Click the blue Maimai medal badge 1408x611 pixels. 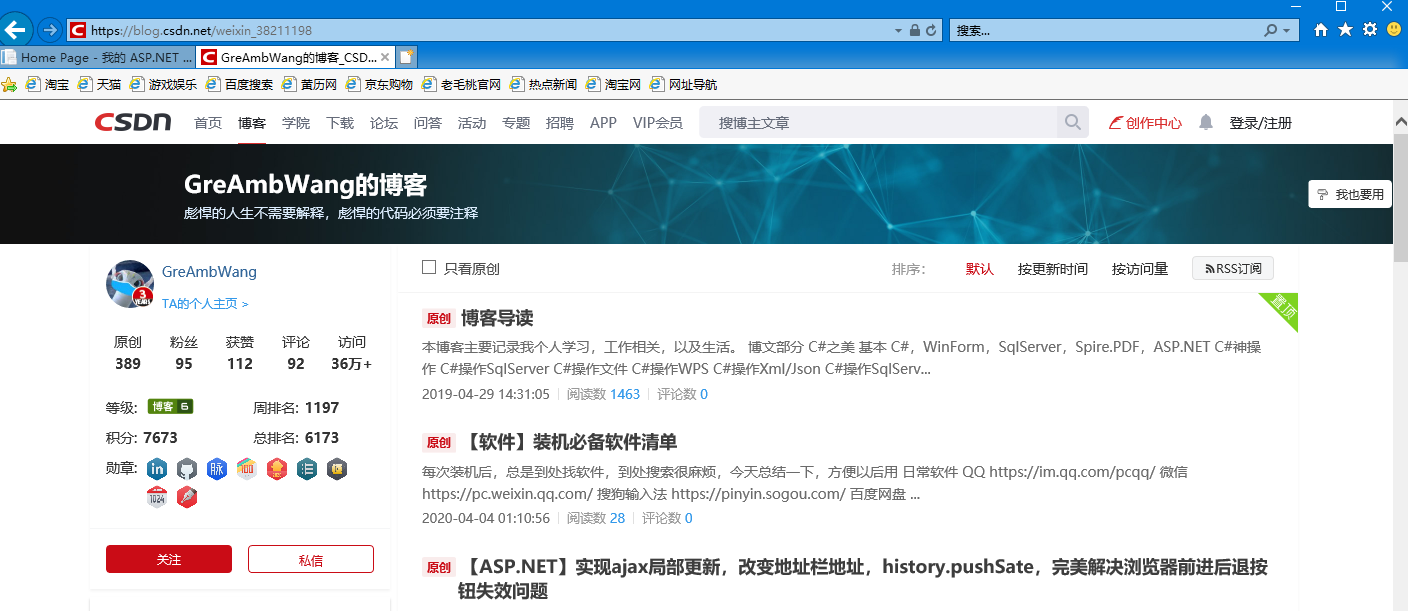(217, 468)
